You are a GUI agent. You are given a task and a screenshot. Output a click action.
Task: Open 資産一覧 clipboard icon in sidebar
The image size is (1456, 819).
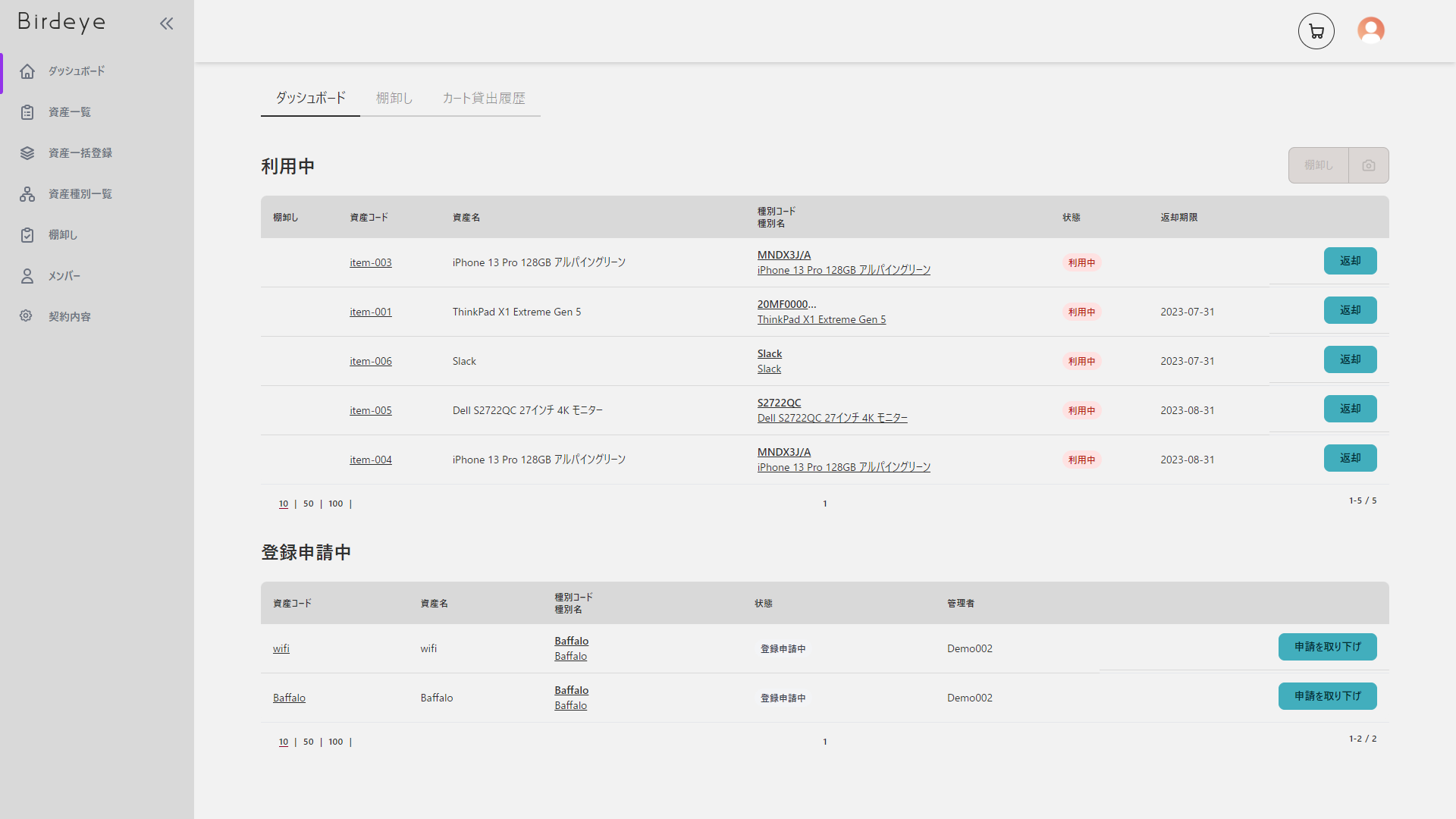pyautogui.click(x=27, y=112)
